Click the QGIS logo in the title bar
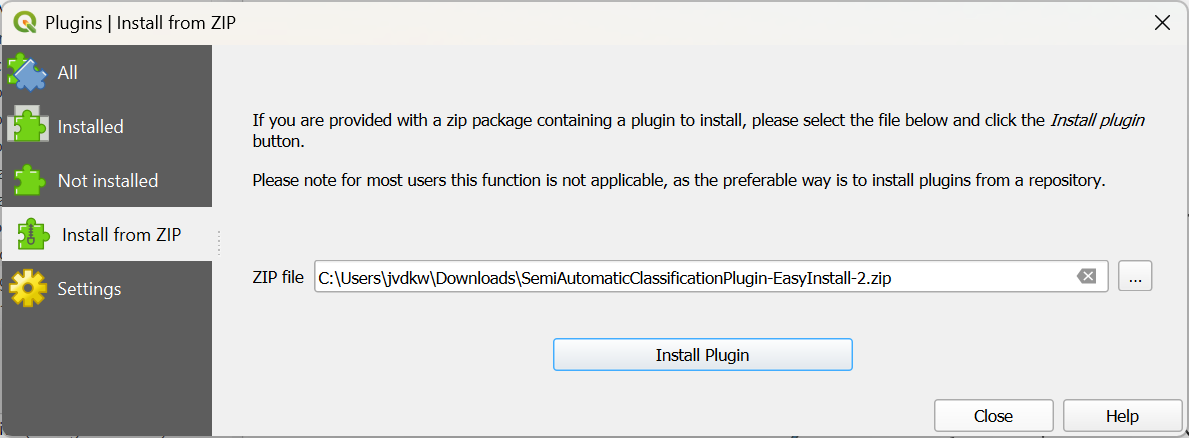 pos(25,22)
